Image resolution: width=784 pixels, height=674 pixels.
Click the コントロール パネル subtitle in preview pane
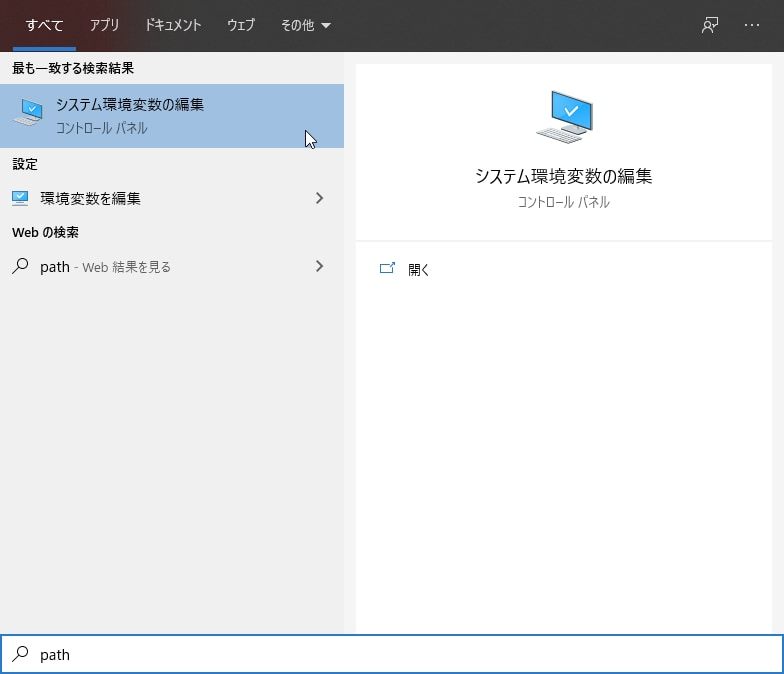[564, 202]
